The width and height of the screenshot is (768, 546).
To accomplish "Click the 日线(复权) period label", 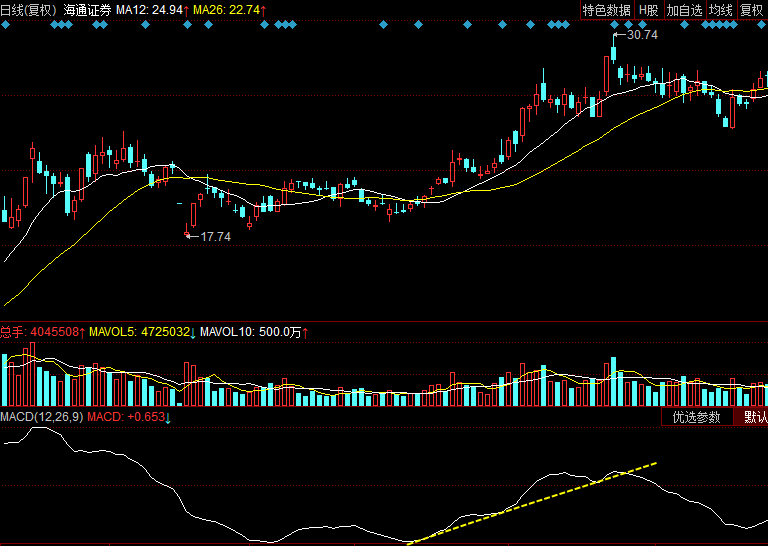I will coord(28,10).
